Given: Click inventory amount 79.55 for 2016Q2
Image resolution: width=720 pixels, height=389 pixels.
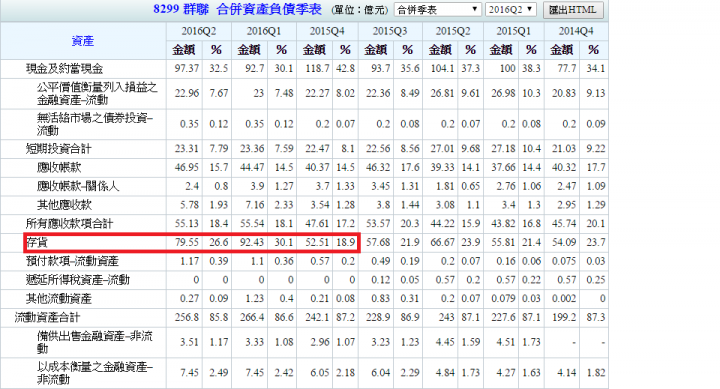Looking at the screenshot, I should coord(187,242).
